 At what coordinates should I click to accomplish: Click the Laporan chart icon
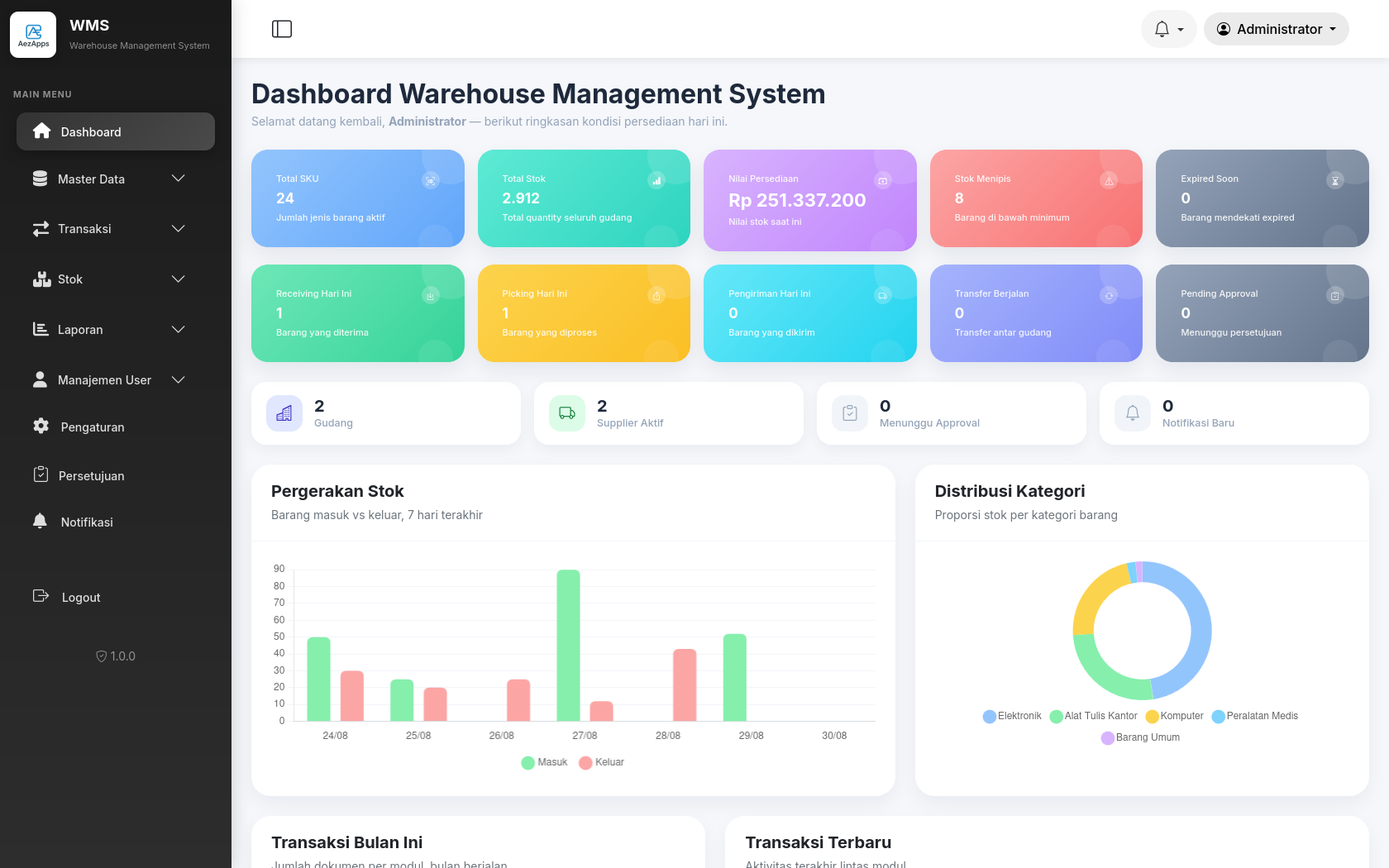pyautogui.click(x=41, y=329)
